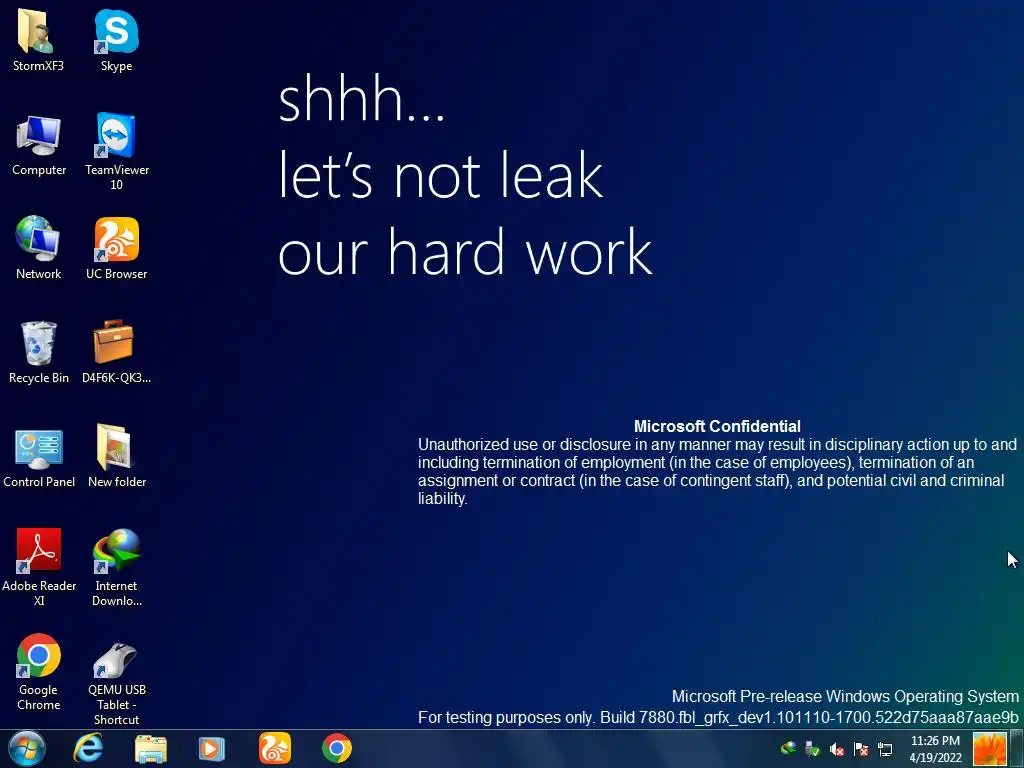Open the Windows Start menu orb

click(27, 748)
